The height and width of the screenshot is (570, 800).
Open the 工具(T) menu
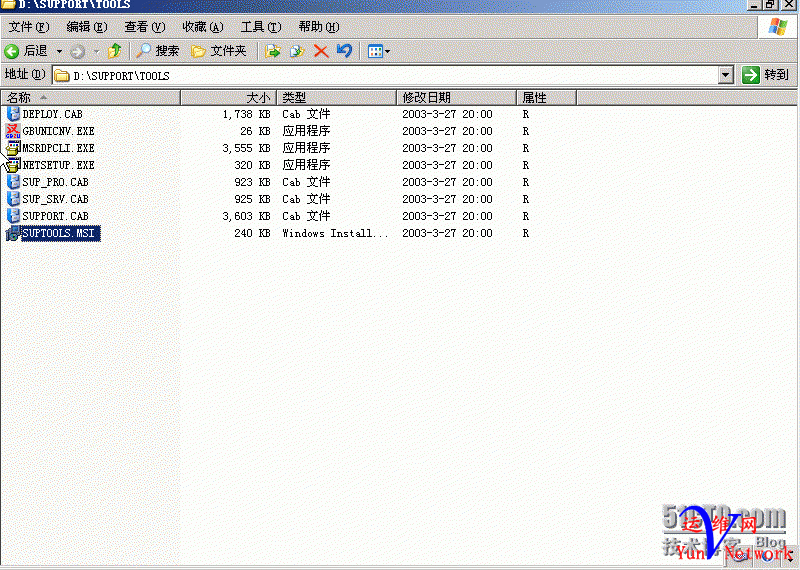coord(261,27)
